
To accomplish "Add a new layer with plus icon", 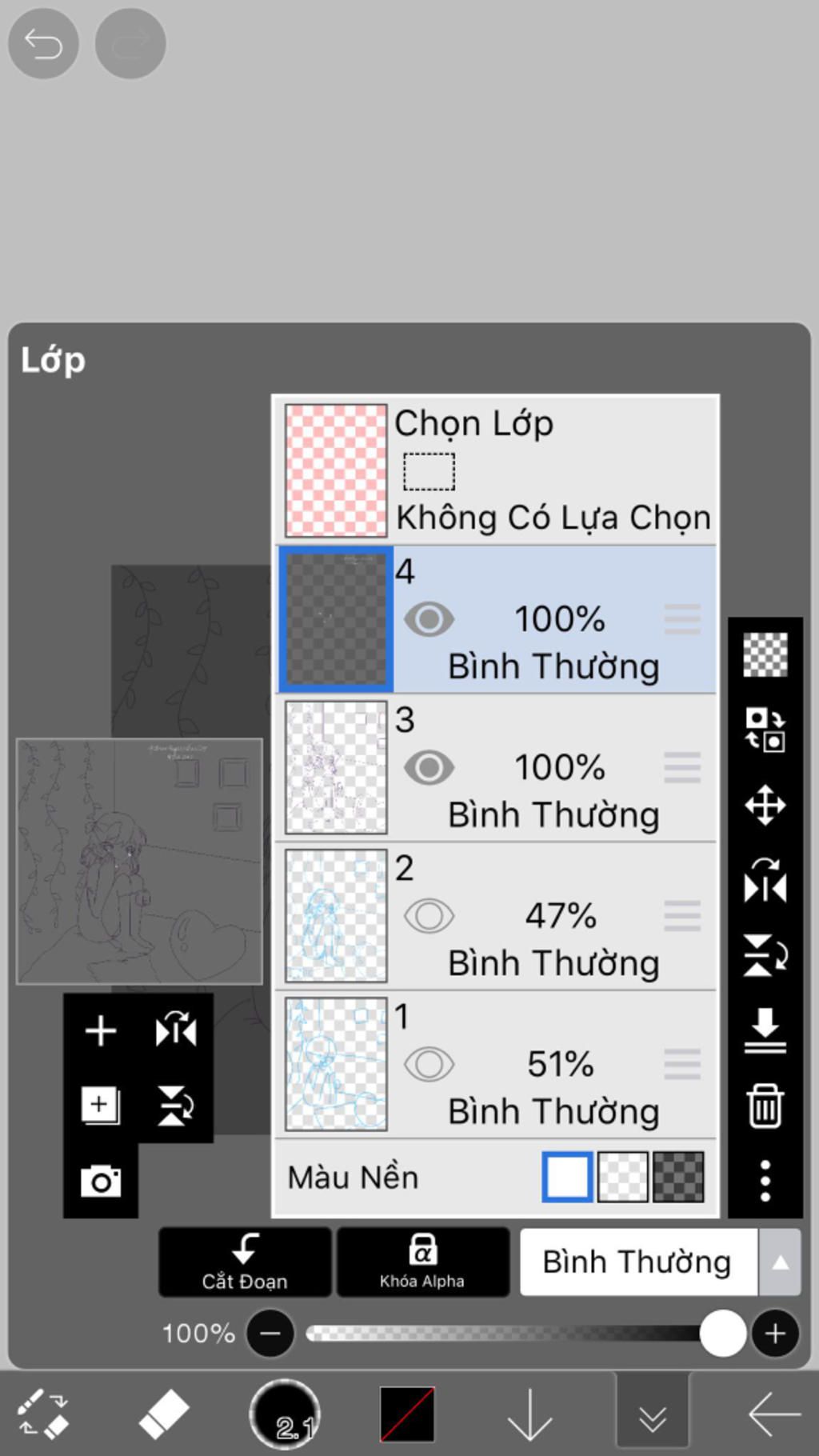I will pyautogui.click(x=101, y=1030).
